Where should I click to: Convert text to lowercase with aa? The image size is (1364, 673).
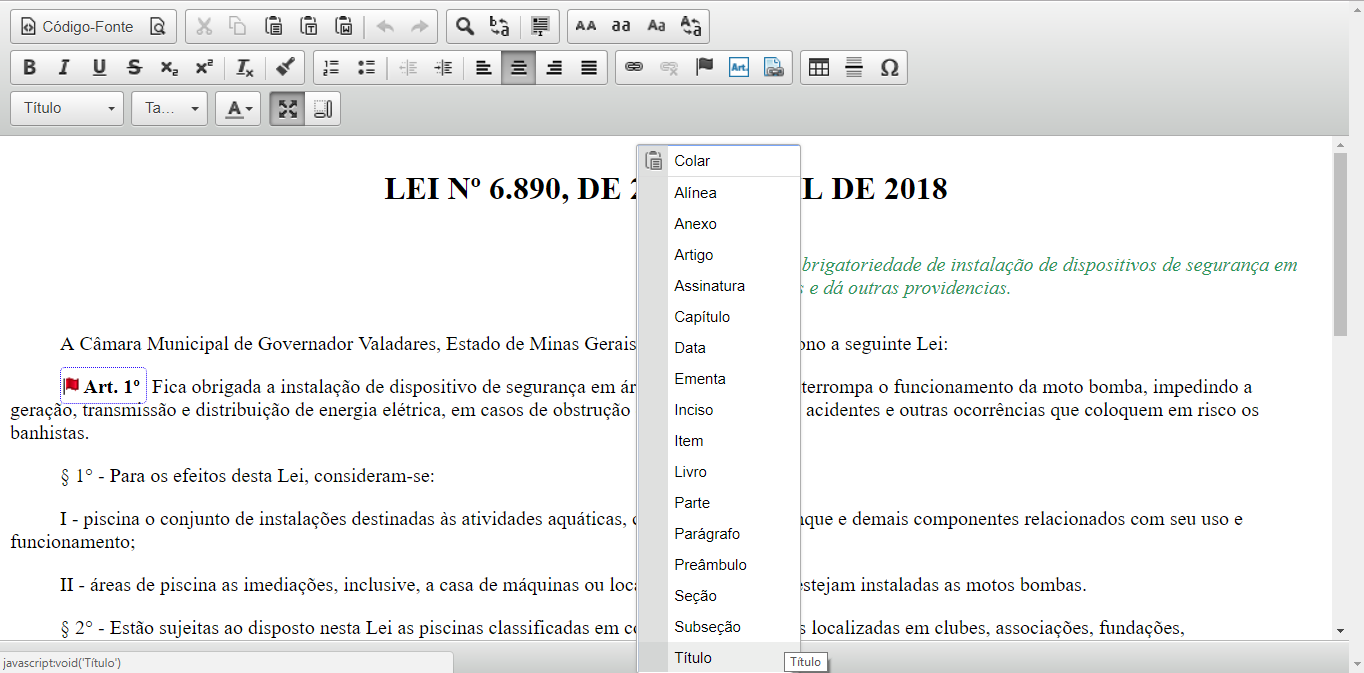[x=621, y=27]
